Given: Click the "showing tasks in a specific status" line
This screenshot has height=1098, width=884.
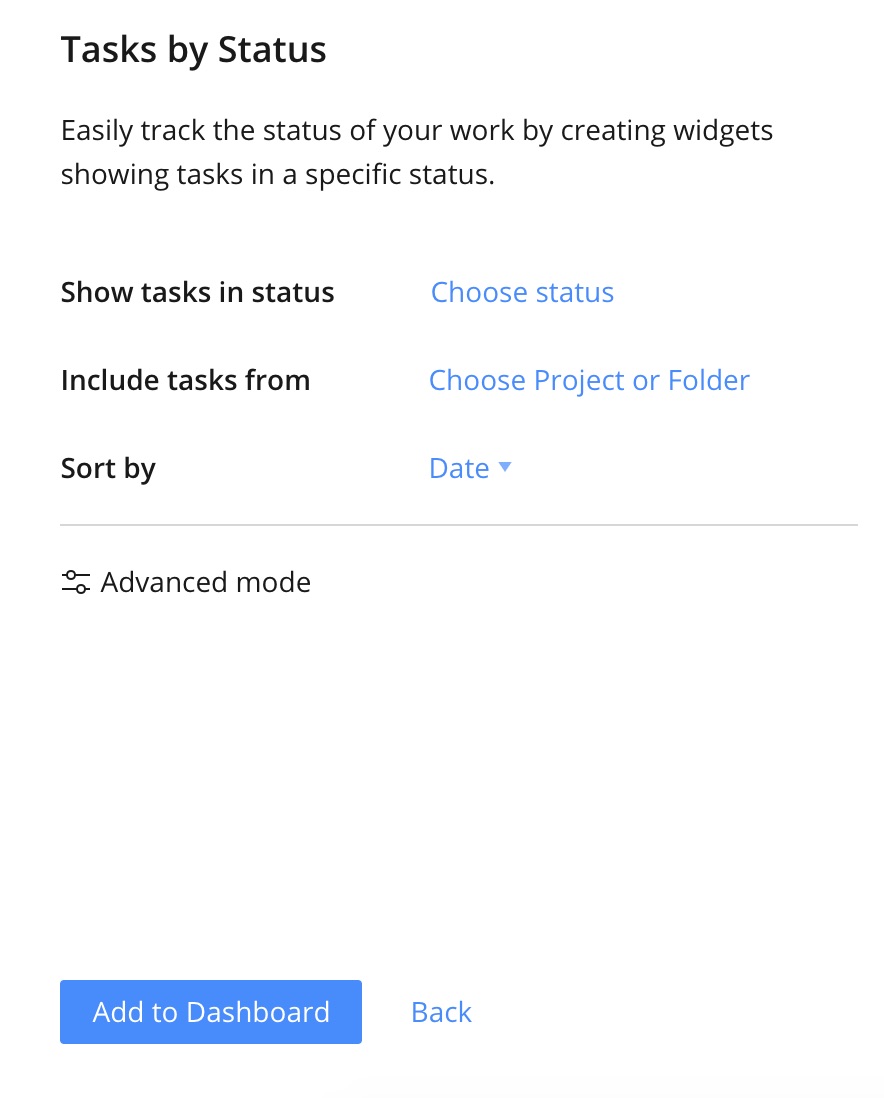Looking at the screenshot, I should 277,174.
